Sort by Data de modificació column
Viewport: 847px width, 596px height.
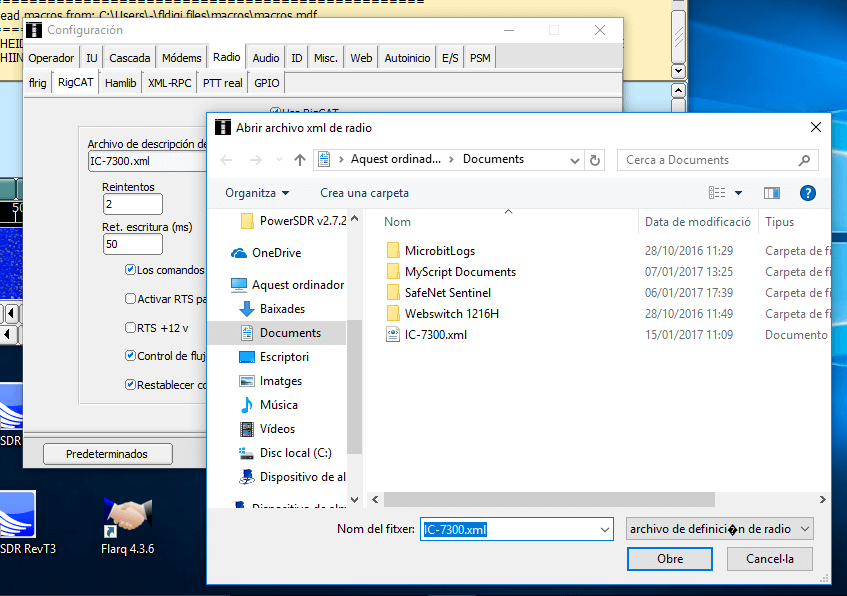point(697,222)
